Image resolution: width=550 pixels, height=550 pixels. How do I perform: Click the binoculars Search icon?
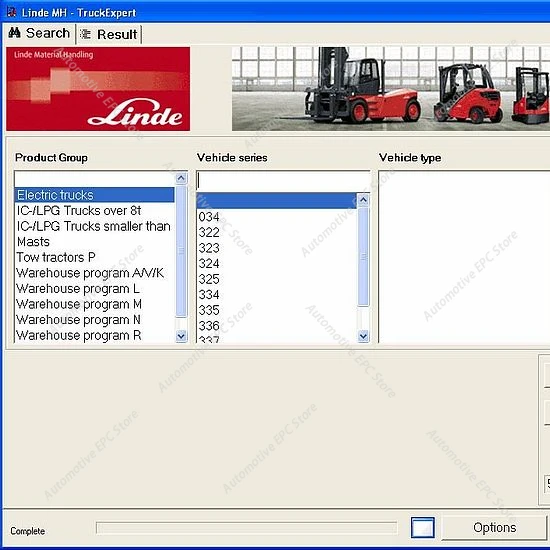(14, 33)
